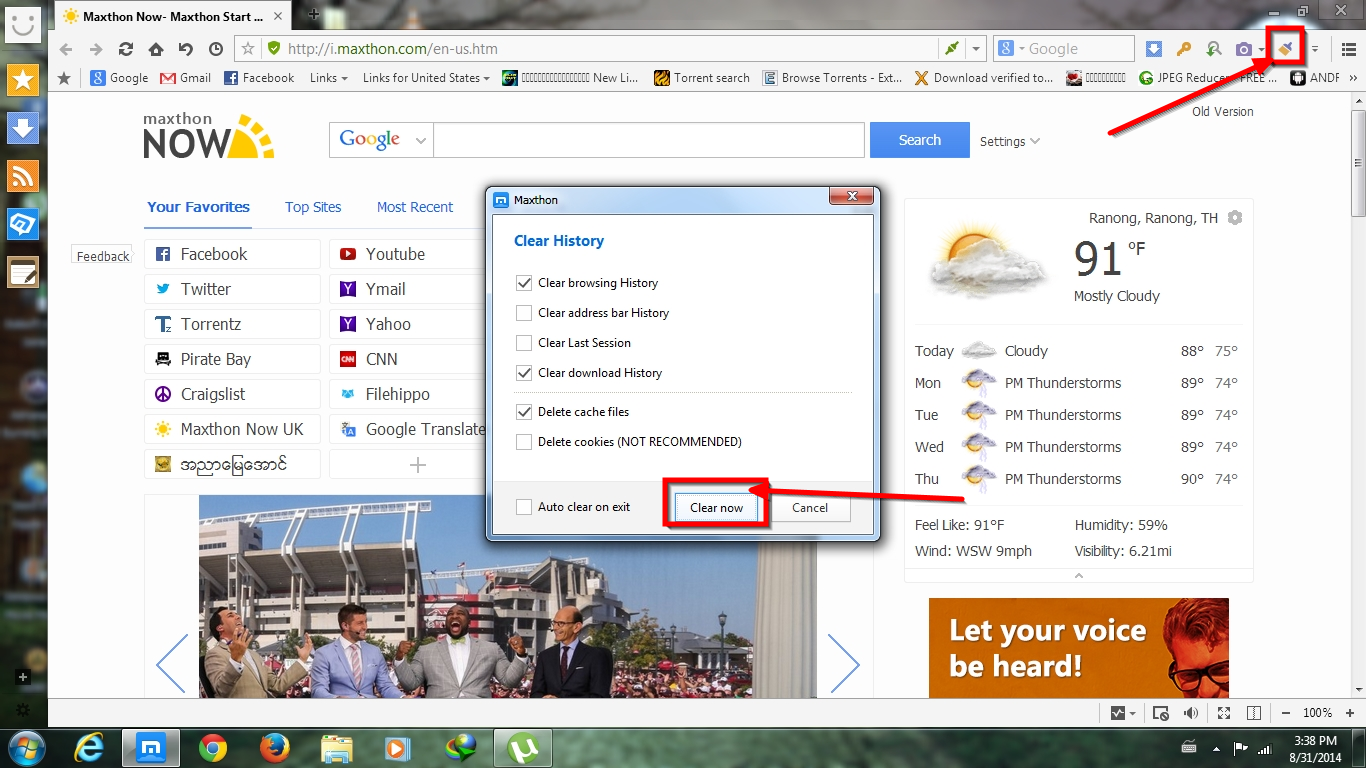The height and width of the screenshot is (768, 1366).
Task: Open the address bar URL dropdown arrow
Action: (x=976, y=49)
